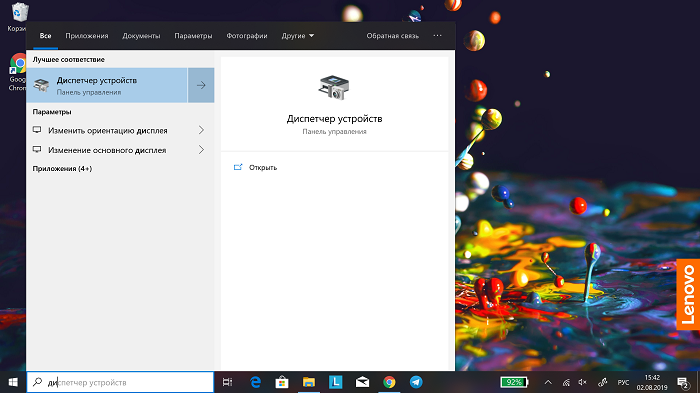Open the network status tray icon

pos(566,382)
